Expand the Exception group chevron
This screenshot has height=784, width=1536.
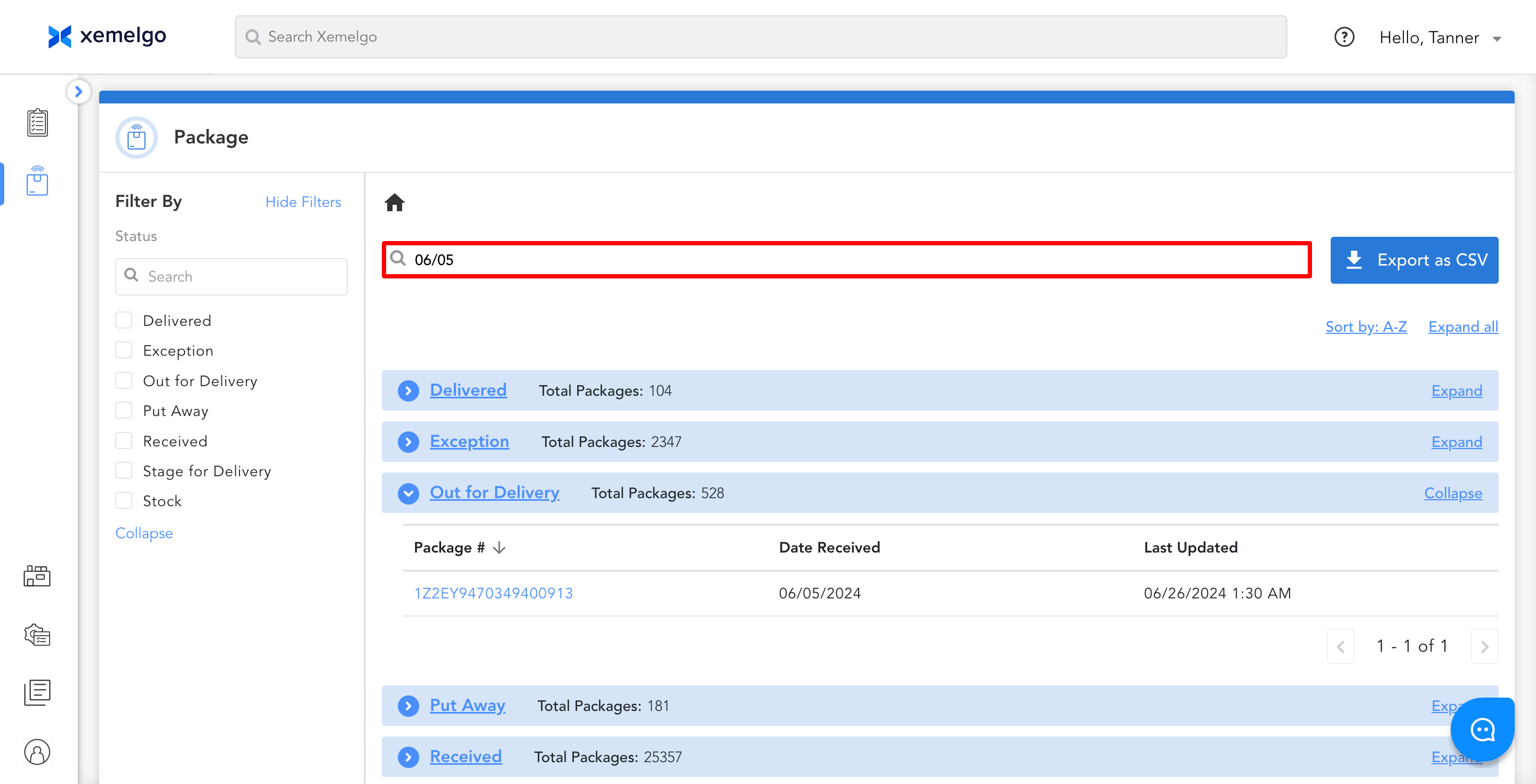pyautogui.click(x=409, y=442)
